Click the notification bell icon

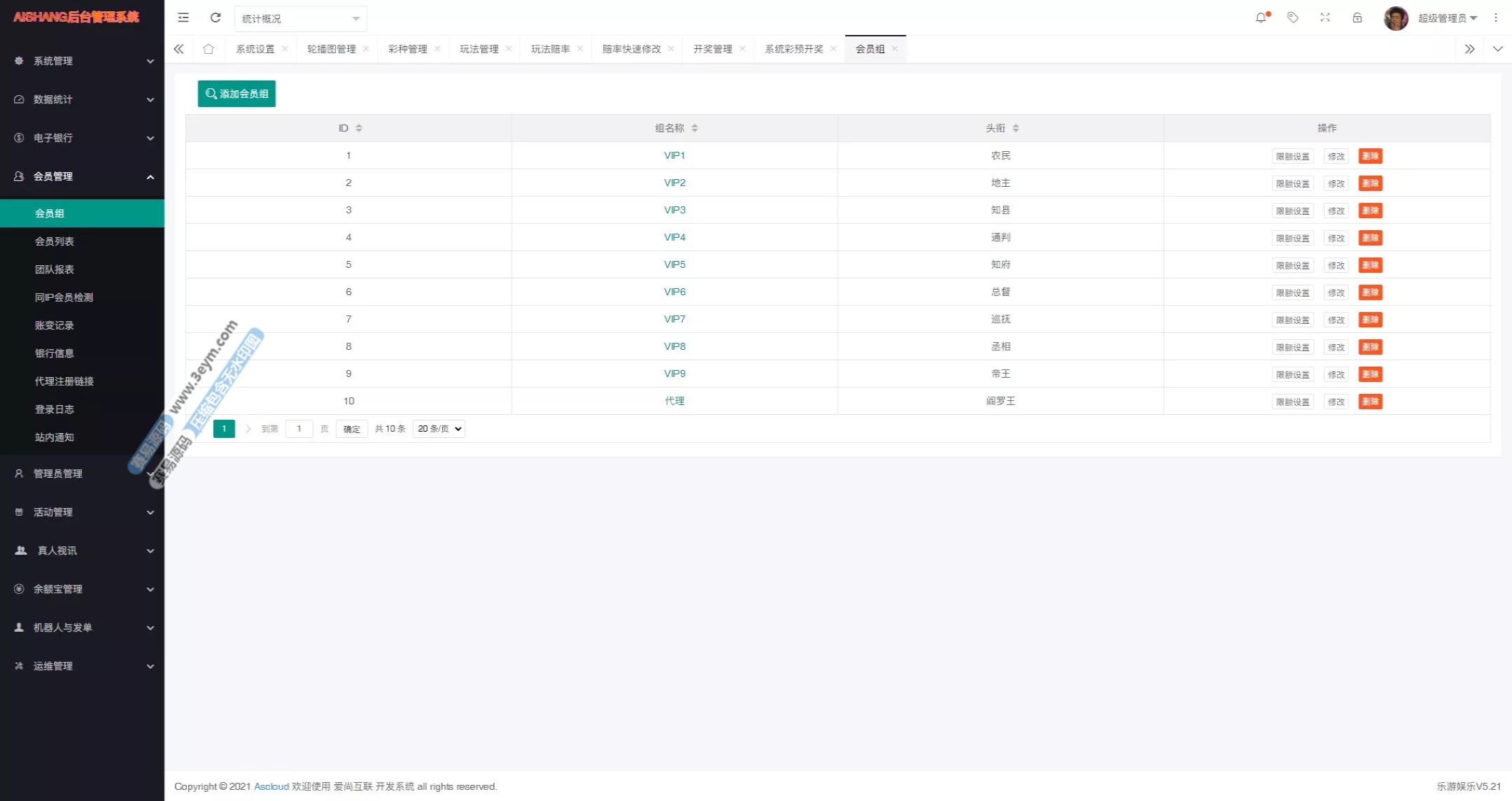point(1261,18)
